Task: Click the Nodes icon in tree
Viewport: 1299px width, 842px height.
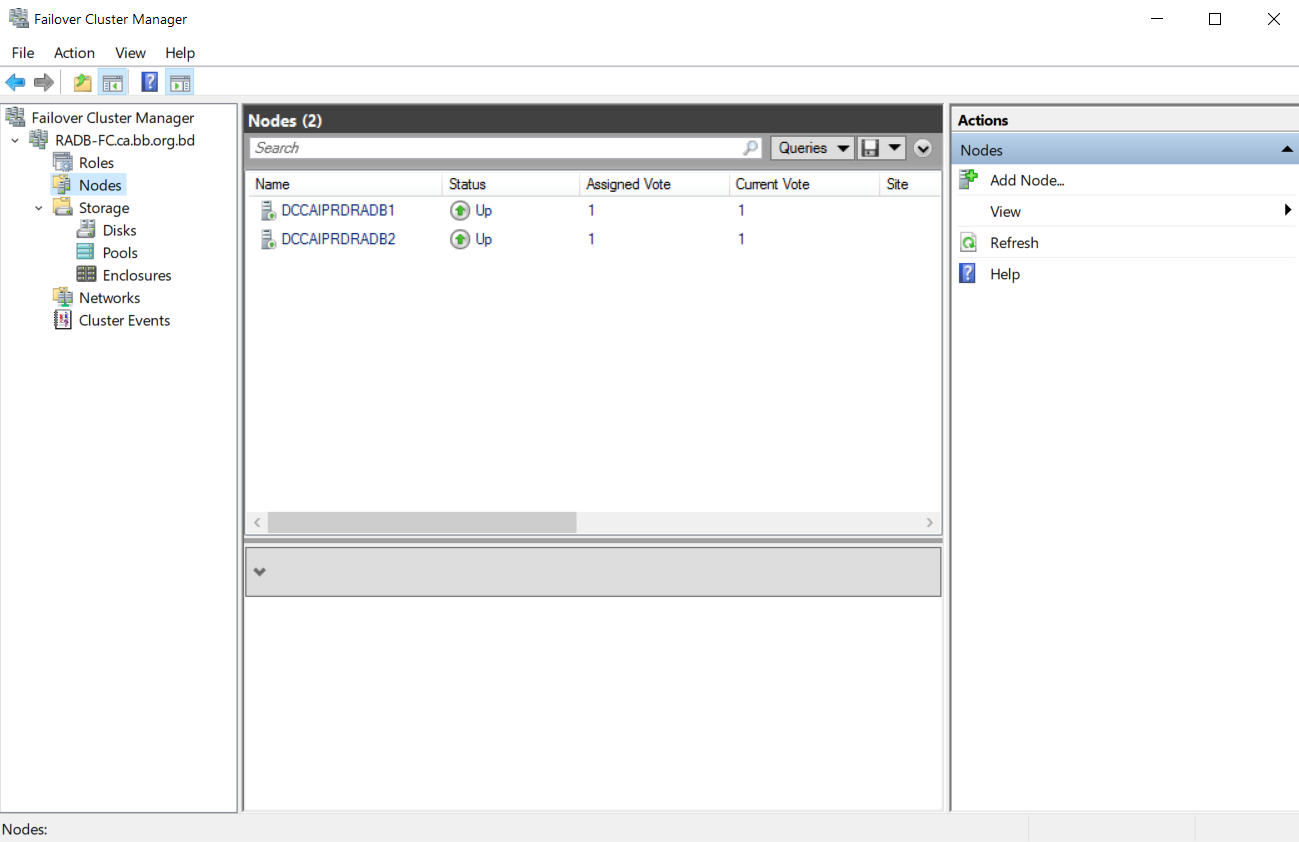Action: pos(63,185)
